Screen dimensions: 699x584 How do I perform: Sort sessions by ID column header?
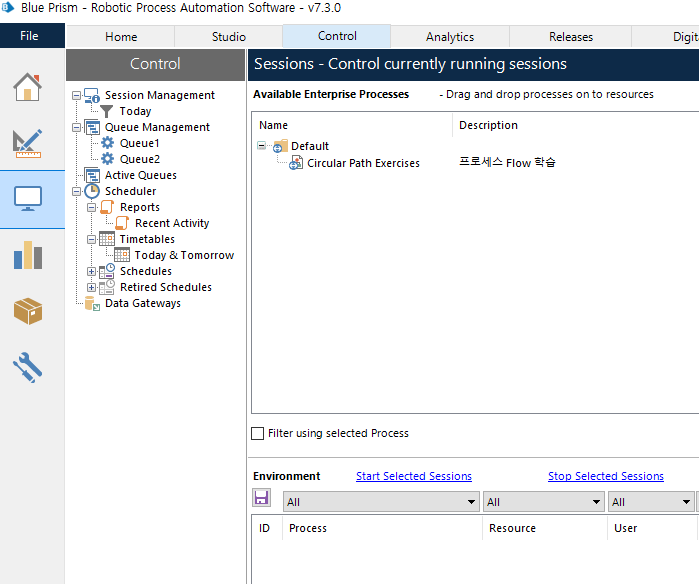[267, 528]
